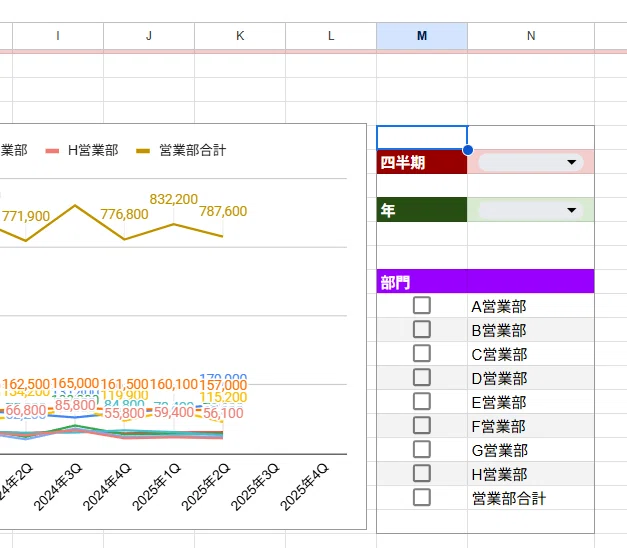Check the B営業部 checkbox

[x=422, y=330]
